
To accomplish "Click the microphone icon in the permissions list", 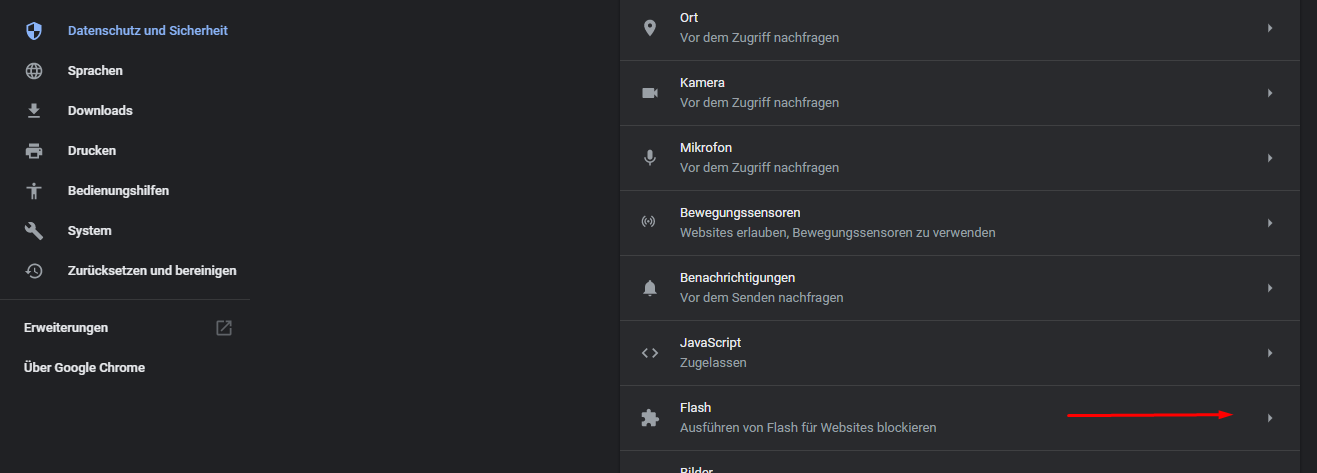I will point(650,158).
